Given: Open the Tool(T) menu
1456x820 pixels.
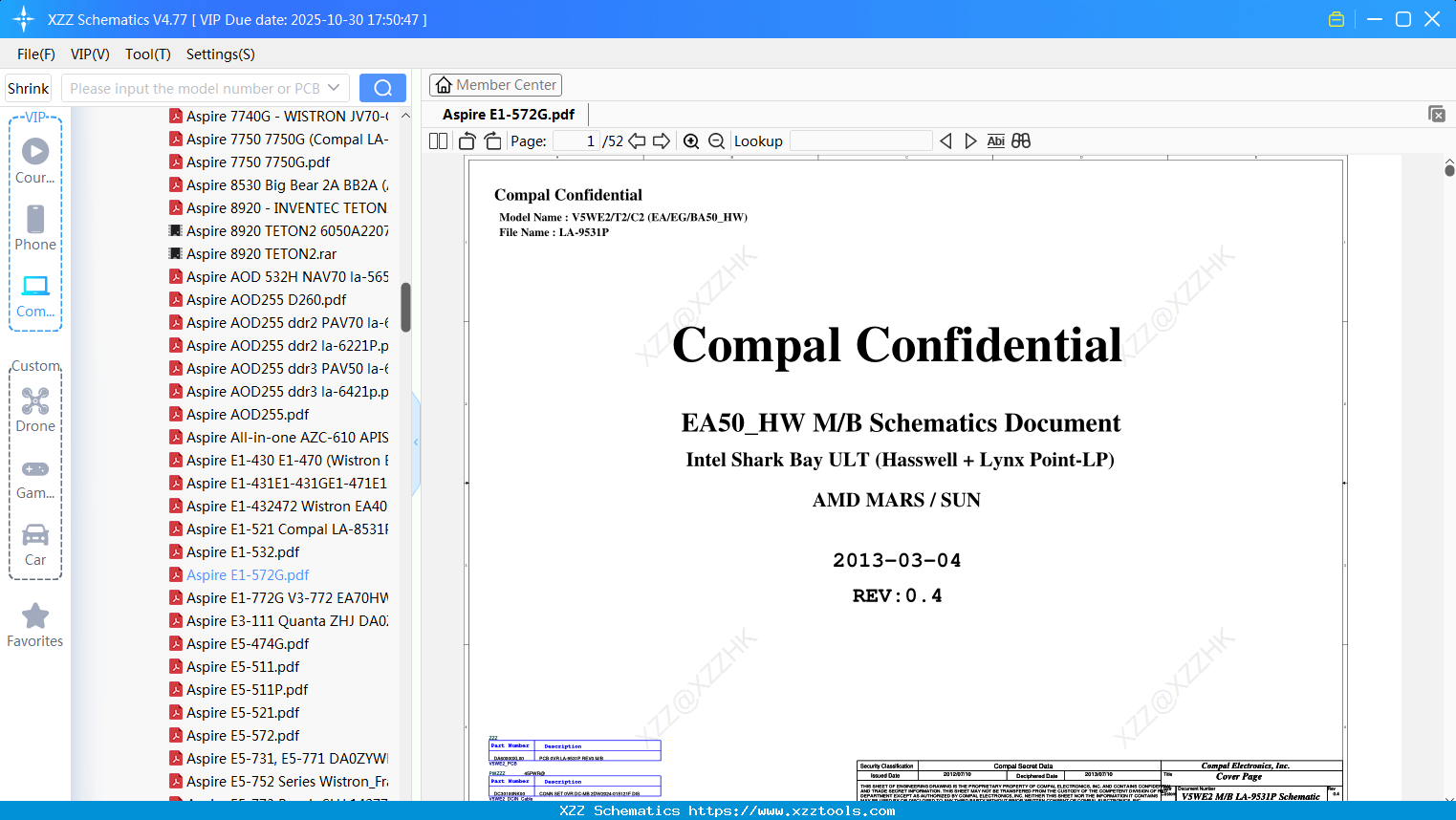Looking at the screenshot, I should click(148, 54).
